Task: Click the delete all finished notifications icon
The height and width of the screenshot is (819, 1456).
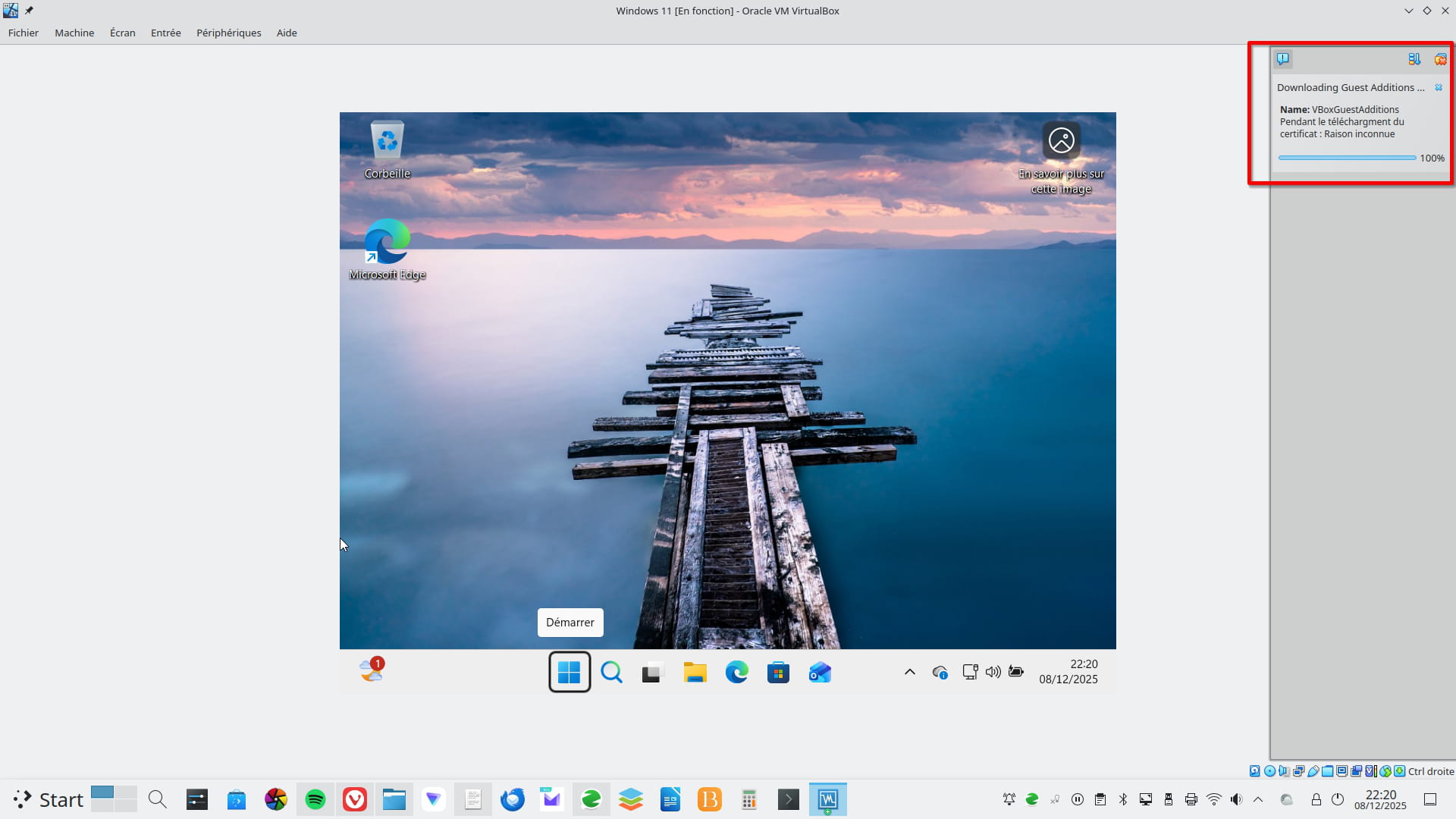Action: (1440, 58)
